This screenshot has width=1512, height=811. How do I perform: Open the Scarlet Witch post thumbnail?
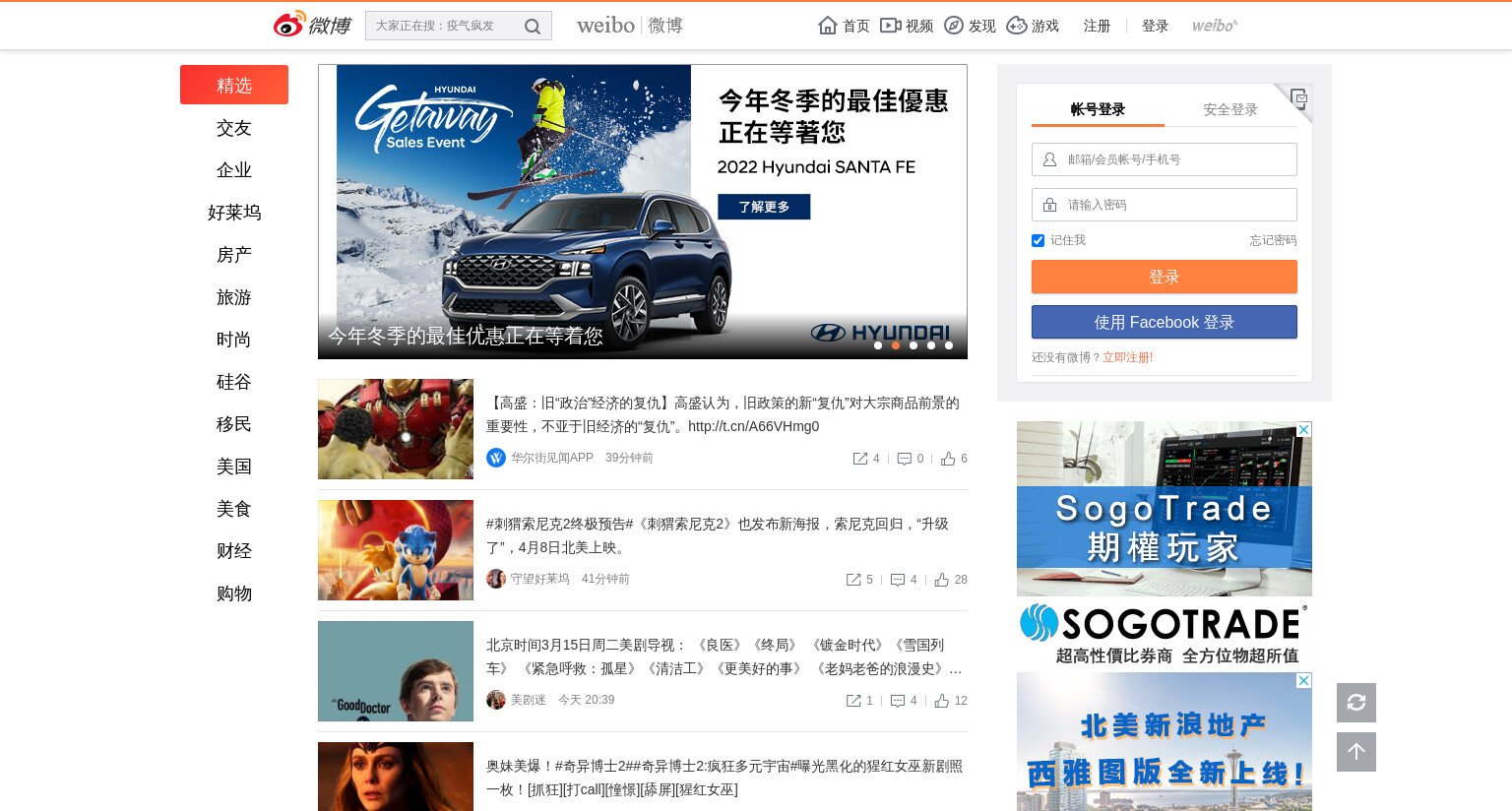click(x=396, y=777)
